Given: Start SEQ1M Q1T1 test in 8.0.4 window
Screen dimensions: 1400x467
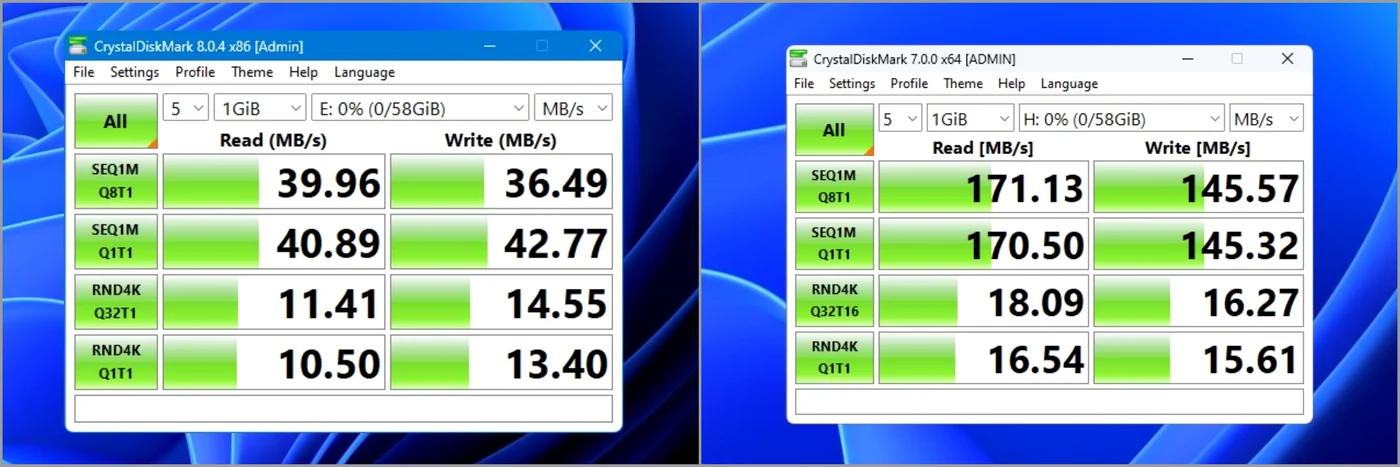Looking at the screenshot, I should [116, 241].
